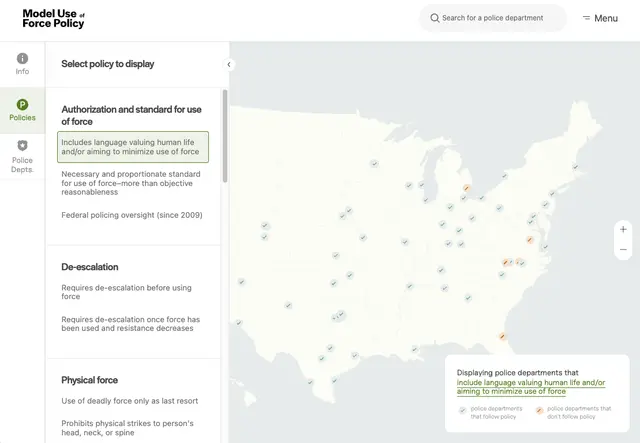This screenshot has width=640, height=443.
Task: Select Federal policing oversight policy
Action: (132, 215)
